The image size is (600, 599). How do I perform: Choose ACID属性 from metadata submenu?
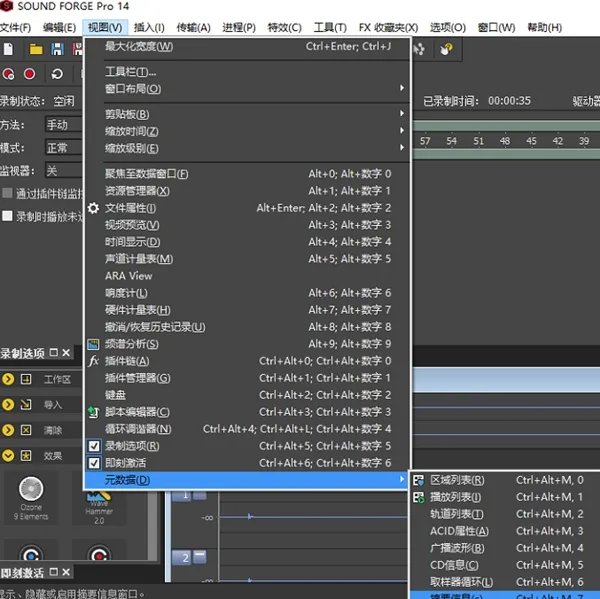click(505, 531)
